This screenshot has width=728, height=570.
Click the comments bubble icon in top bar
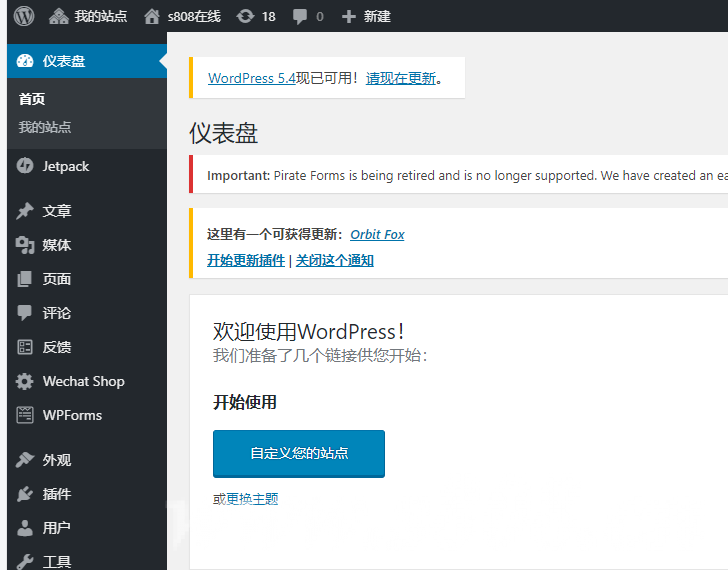click(x=299, y=17)
